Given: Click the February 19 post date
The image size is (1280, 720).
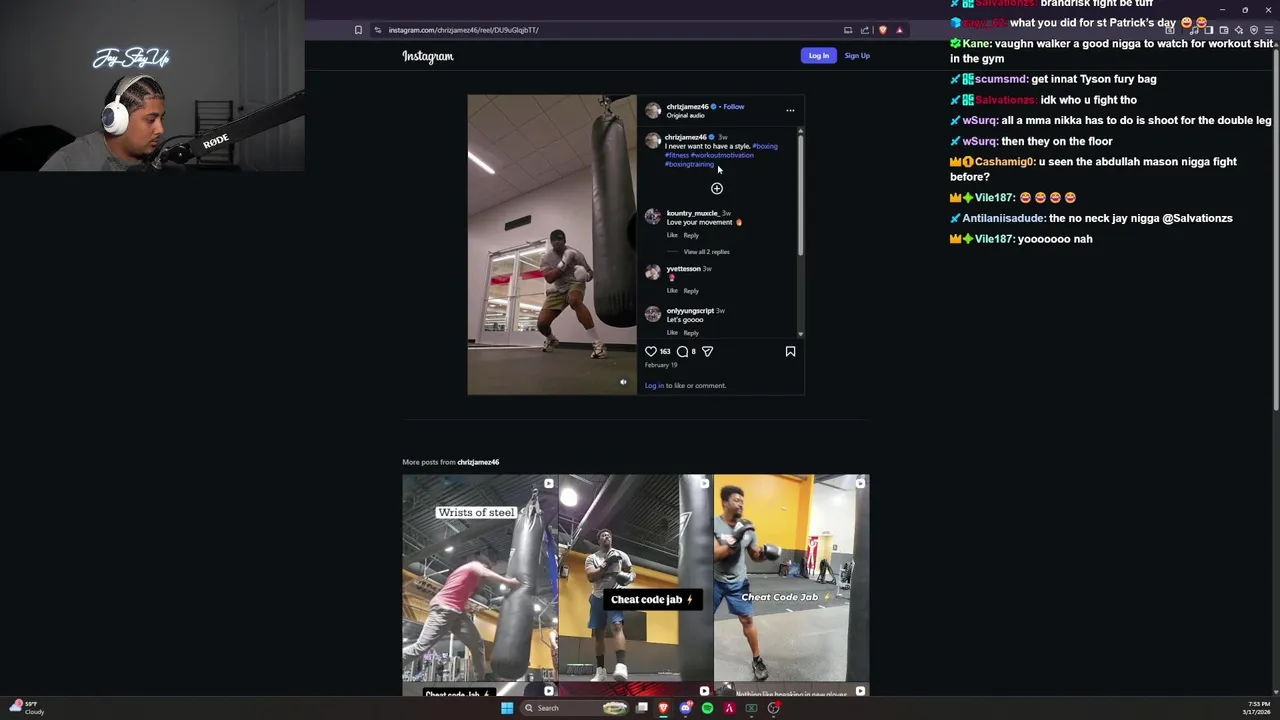Looking at the screenshot, I should (x=660, y=365).
